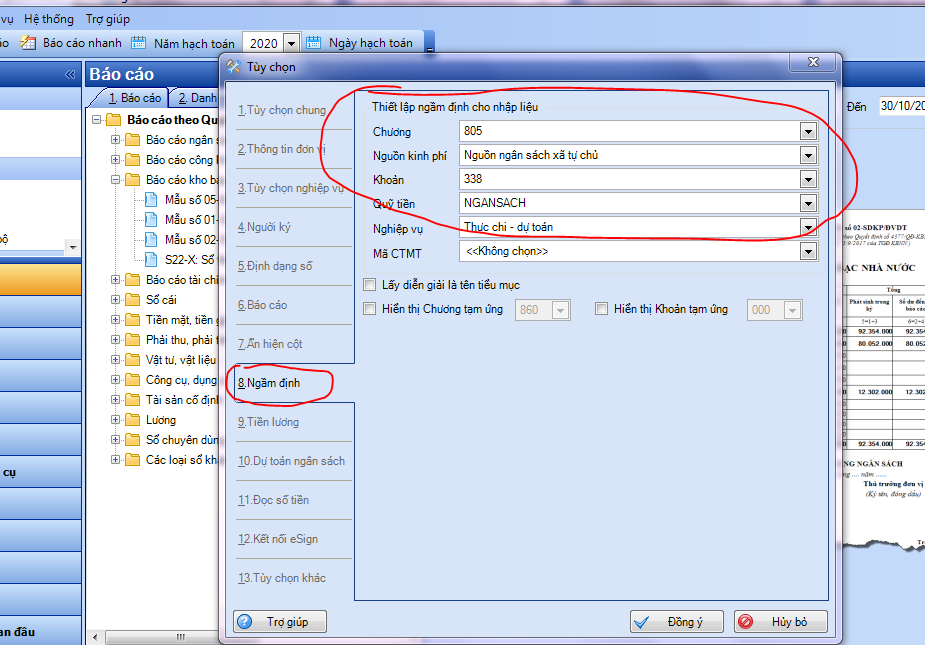
Task: Open the Trợ giúp menu
Action: click(107, 19)
